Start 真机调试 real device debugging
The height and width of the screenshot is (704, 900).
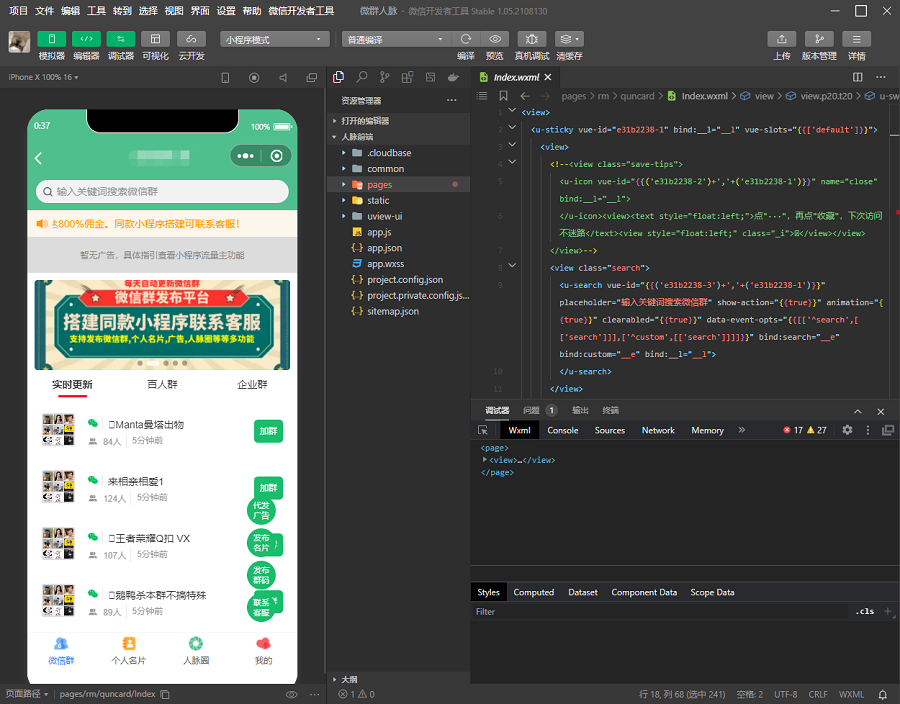(x=532, y=39)
